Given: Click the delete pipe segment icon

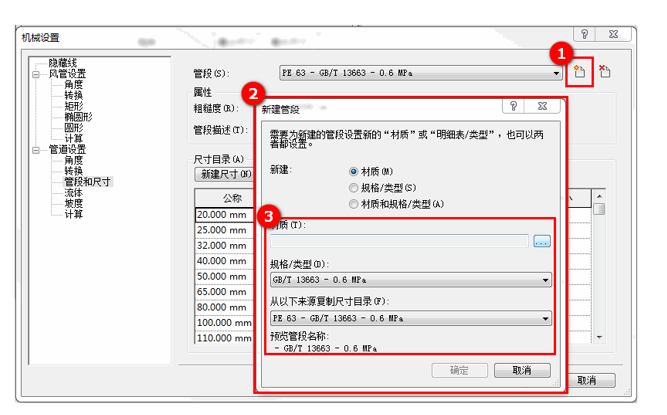Looking at the screenshot, I should (x=604, y=73).
